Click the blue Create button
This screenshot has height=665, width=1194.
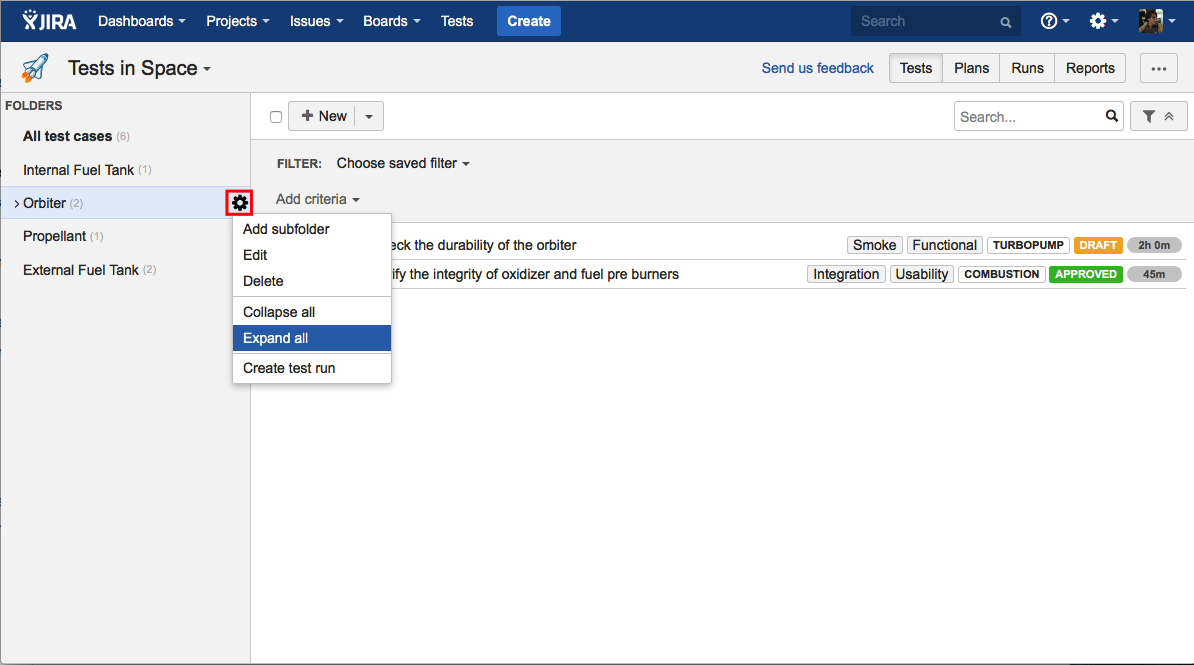pos(528,21)
